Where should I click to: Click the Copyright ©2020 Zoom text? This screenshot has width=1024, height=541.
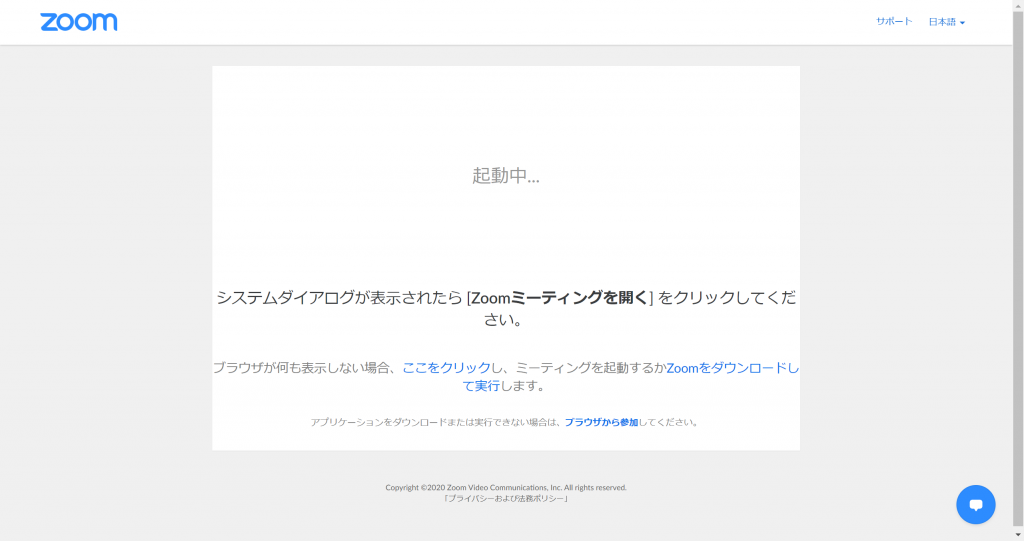click(x=505, y=487)
